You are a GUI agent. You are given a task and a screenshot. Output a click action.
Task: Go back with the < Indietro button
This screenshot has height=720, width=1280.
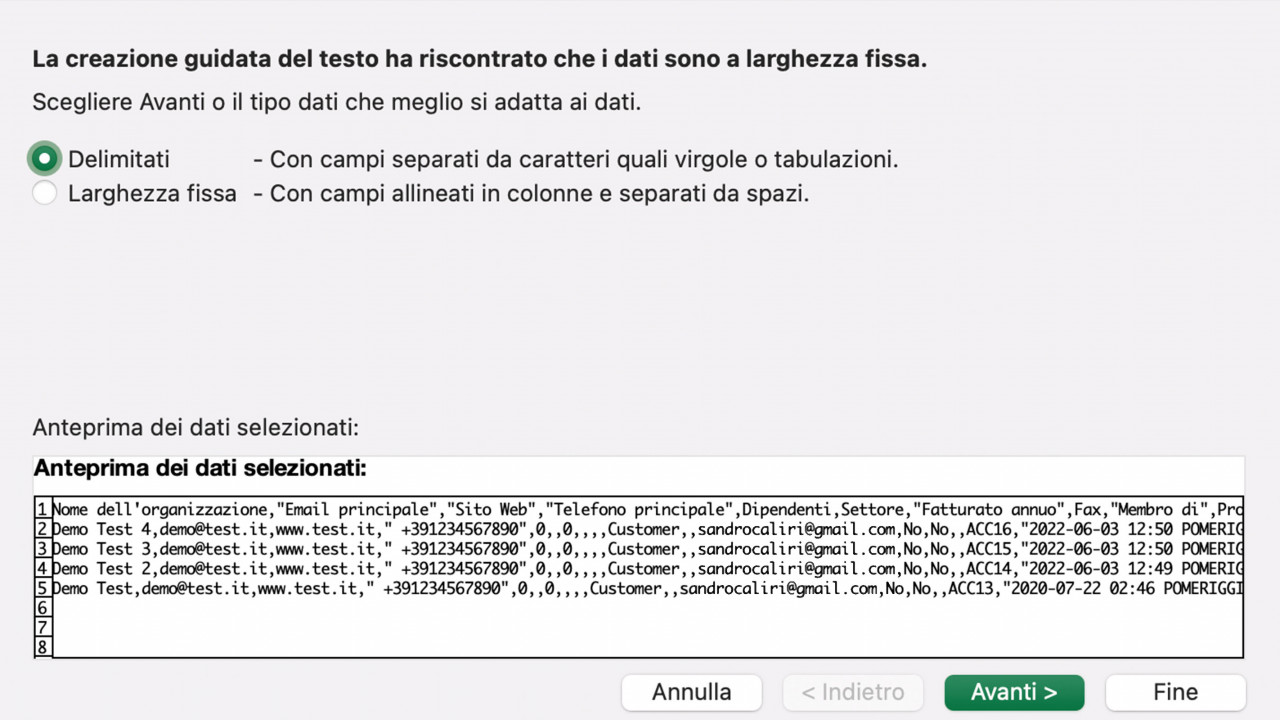click(x=853, y=692)
